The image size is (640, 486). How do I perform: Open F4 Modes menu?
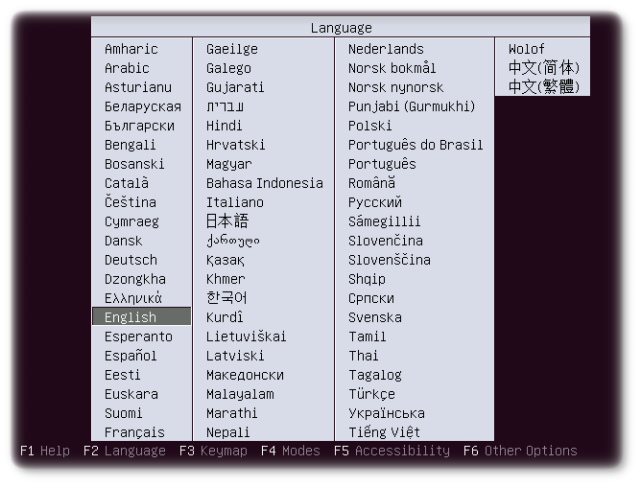pyautogui.click(x=290, y=451)
